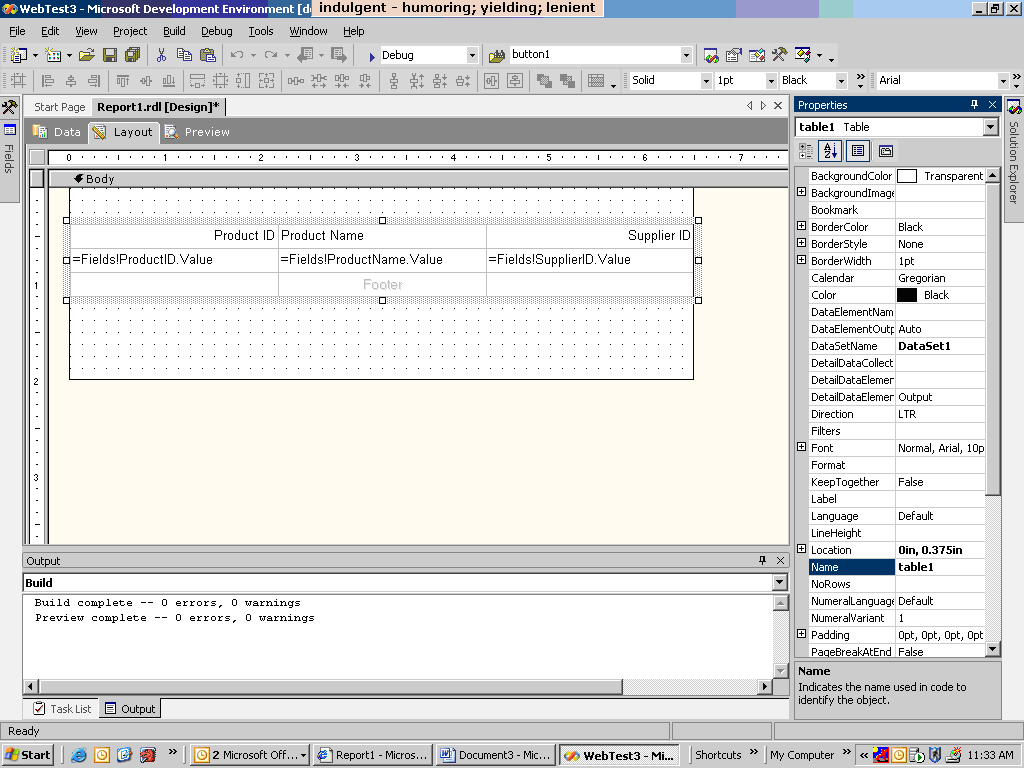Click the Add New Item toolbar icon
The image size is (1024, 768).
[x=53, y=56]
